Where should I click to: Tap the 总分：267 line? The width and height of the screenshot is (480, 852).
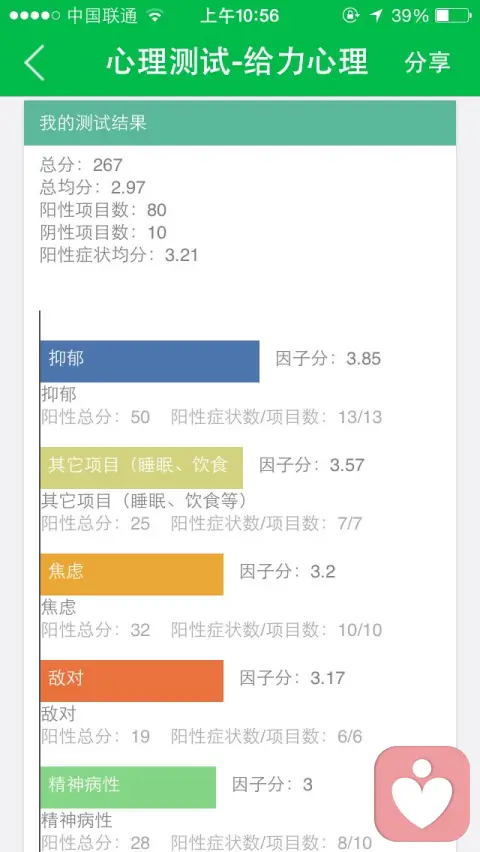(x=82, y=165)
